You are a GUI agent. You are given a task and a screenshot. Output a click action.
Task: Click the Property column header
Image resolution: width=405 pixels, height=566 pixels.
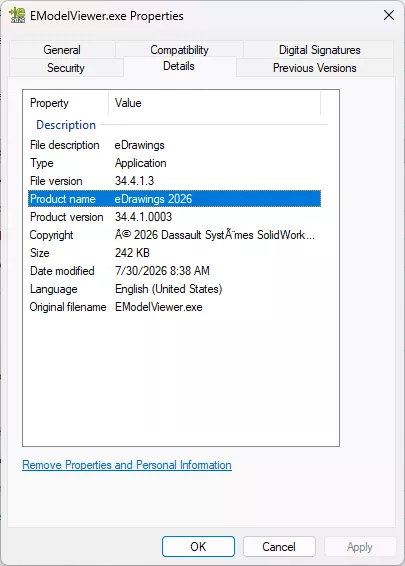tap(66, 103)
